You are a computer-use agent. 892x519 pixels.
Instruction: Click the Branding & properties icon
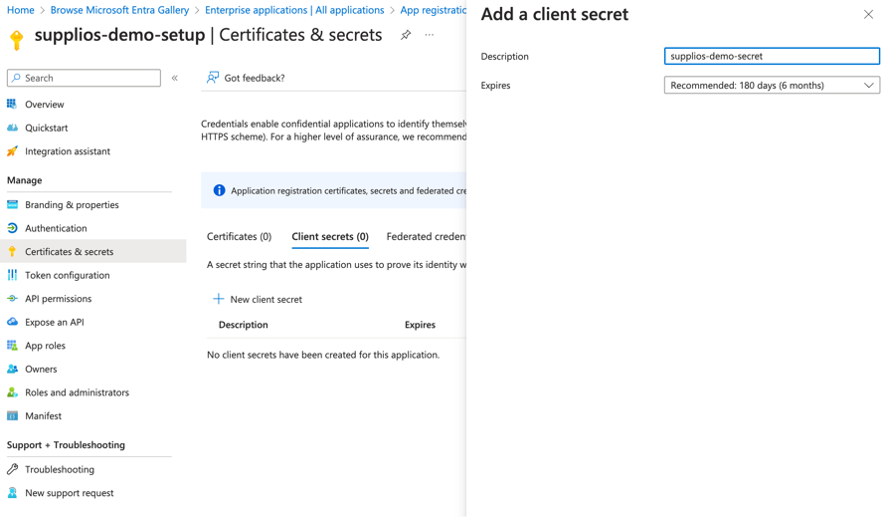12,204
